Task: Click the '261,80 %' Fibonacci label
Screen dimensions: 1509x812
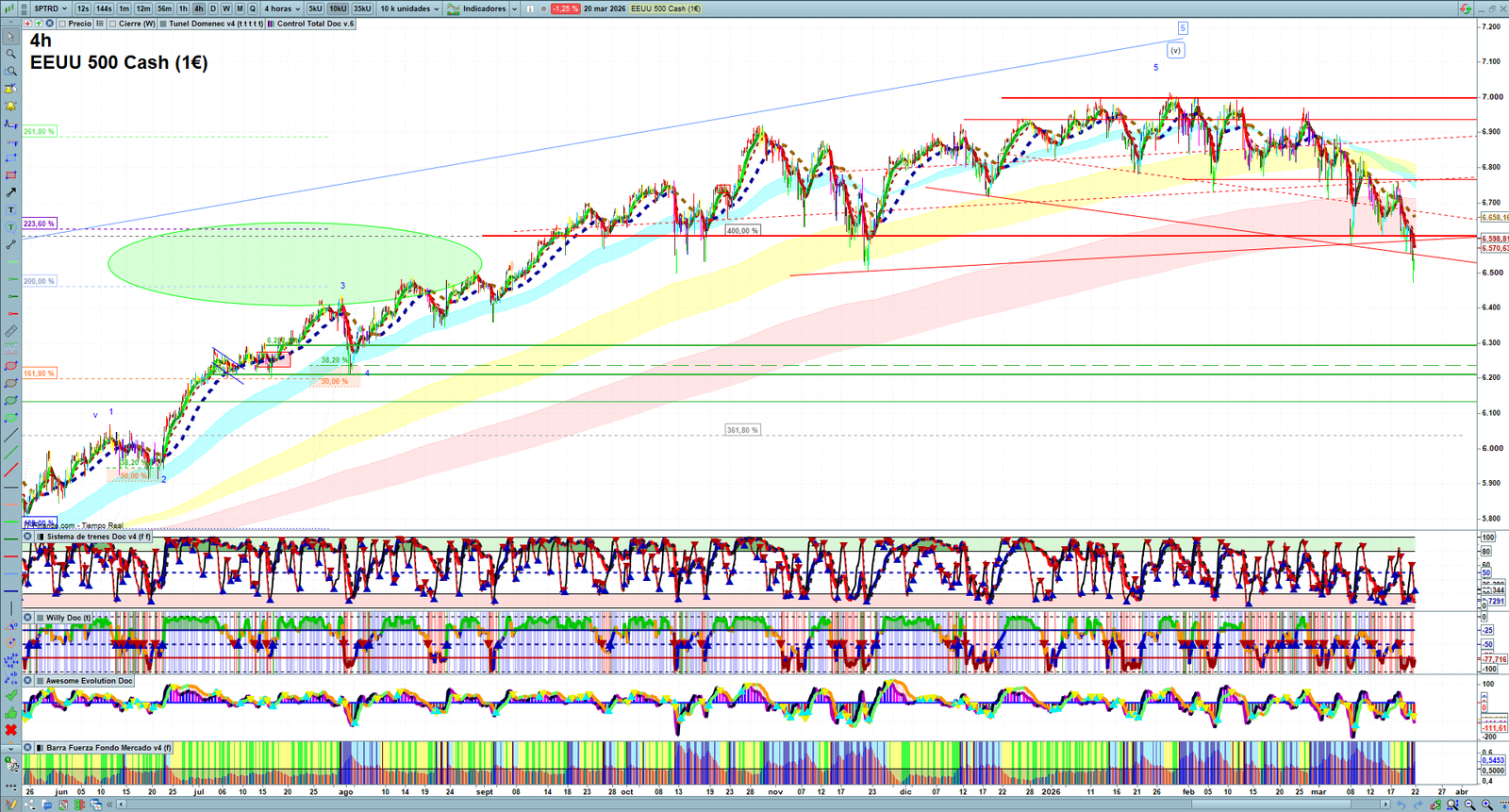Action: click(40, 131)
